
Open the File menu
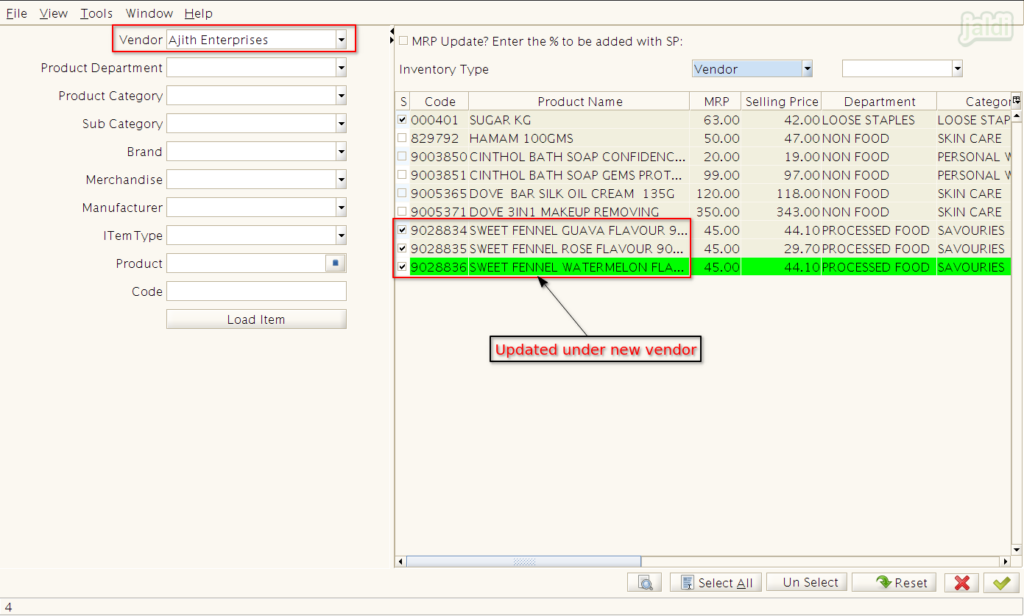pos(16,13)
